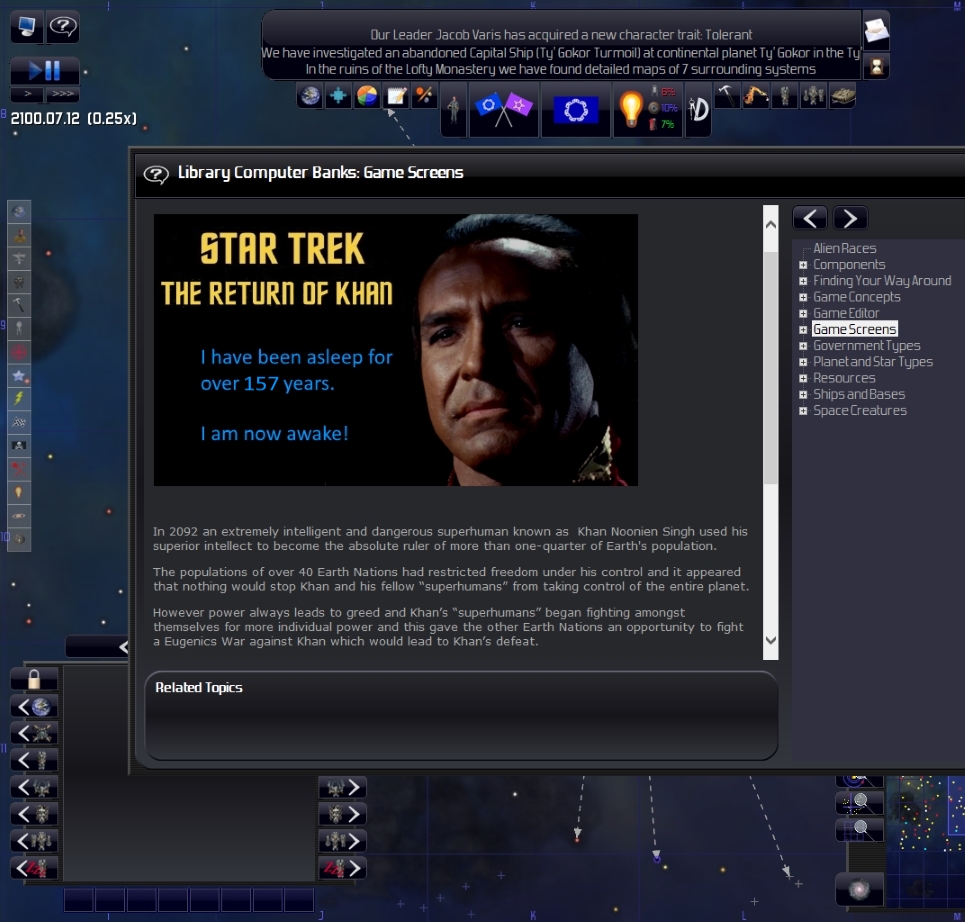Screen dimensions: 965x922
Task: Expand the Resources tree node
Action: pos(803,378)
